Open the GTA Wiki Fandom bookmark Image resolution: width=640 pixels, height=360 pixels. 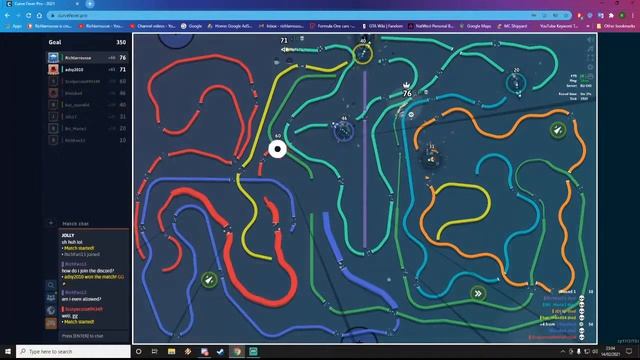pyautogui.click(x=382, y=26)
